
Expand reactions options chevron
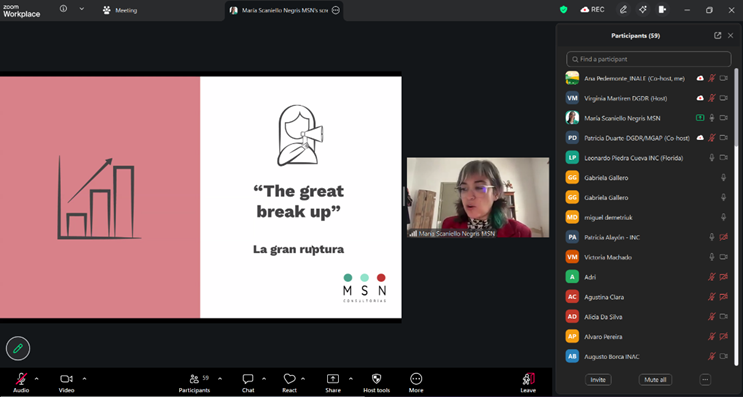(x=303, y=379)
